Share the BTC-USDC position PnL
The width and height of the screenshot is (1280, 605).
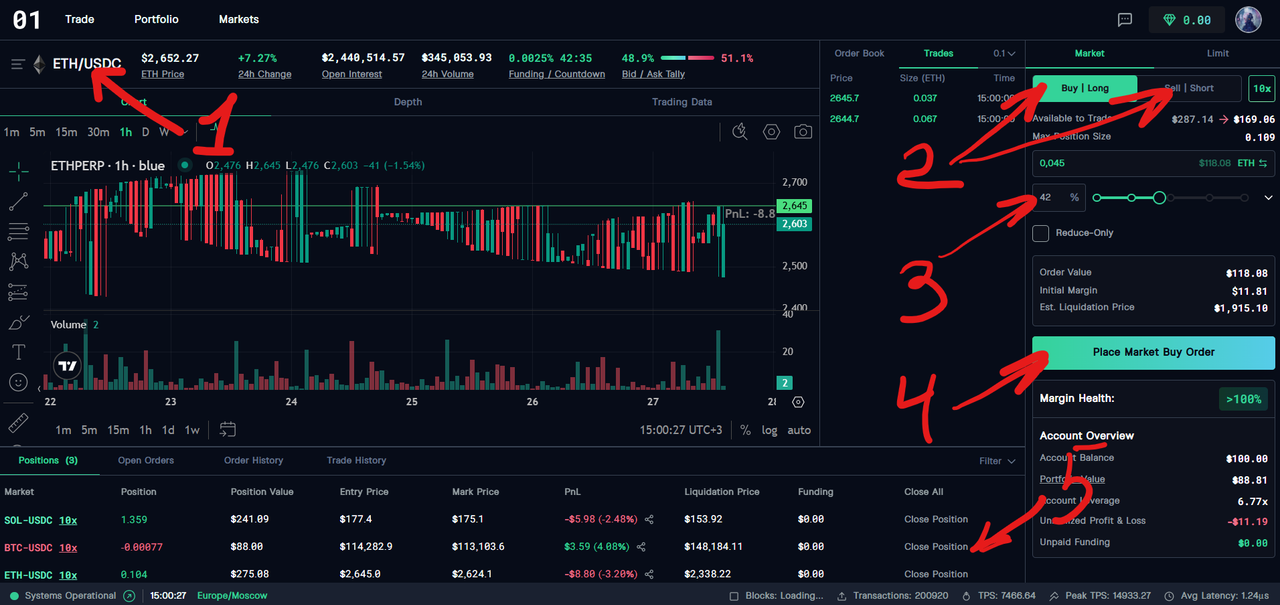pyautogui.click(x=641, y=547)
